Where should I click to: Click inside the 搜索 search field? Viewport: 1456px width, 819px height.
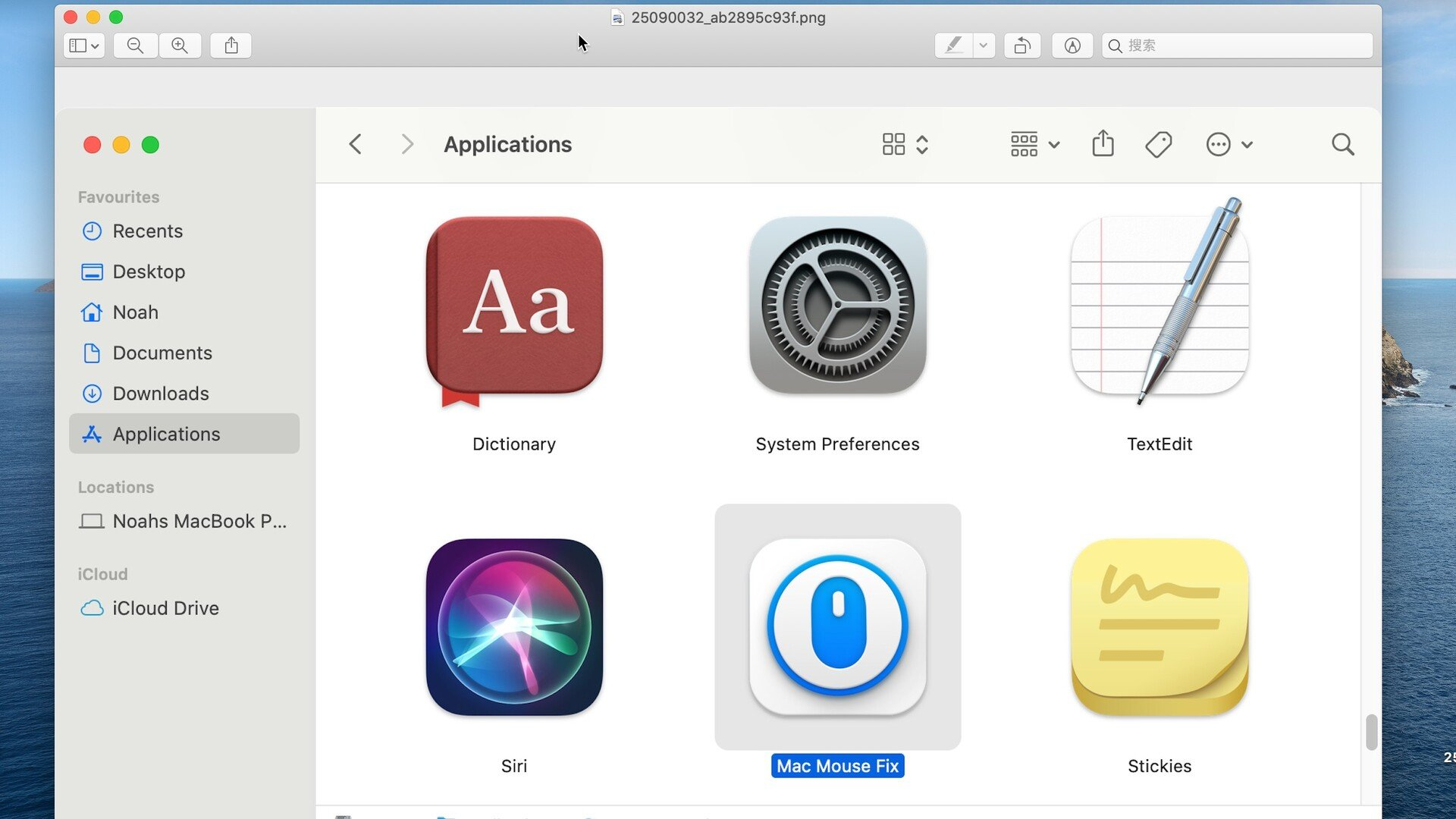coord(1236,45)
